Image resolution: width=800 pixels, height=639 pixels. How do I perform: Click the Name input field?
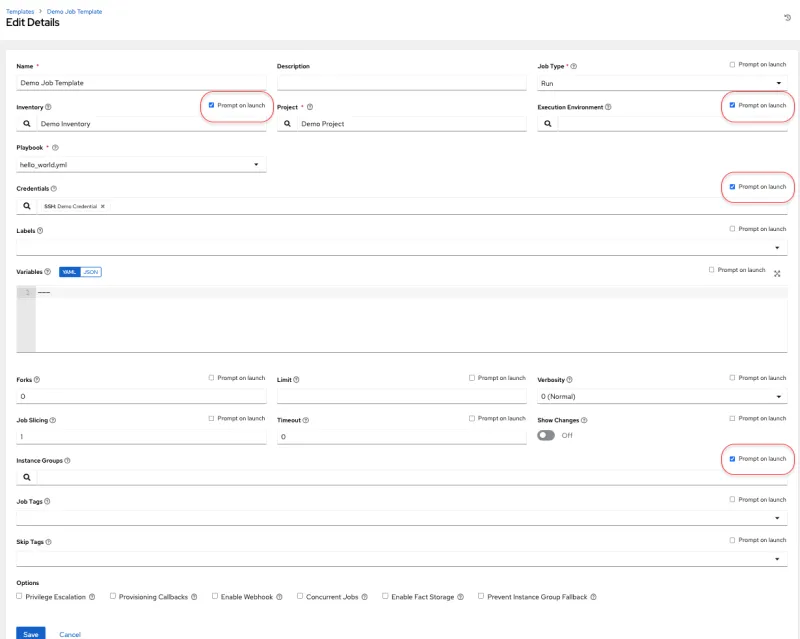point(141,83)
